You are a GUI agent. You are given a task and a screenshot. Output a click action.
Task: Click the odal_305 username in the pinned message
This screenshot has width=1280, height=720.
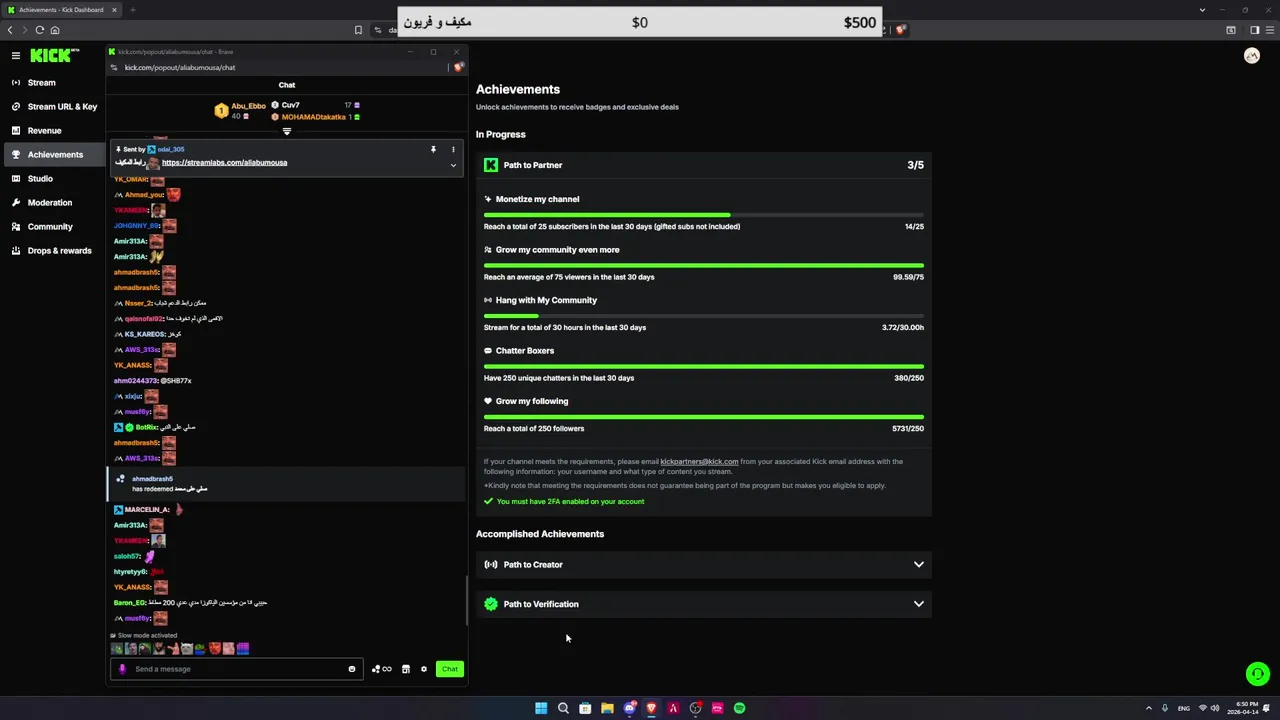(x=170, y=150)
